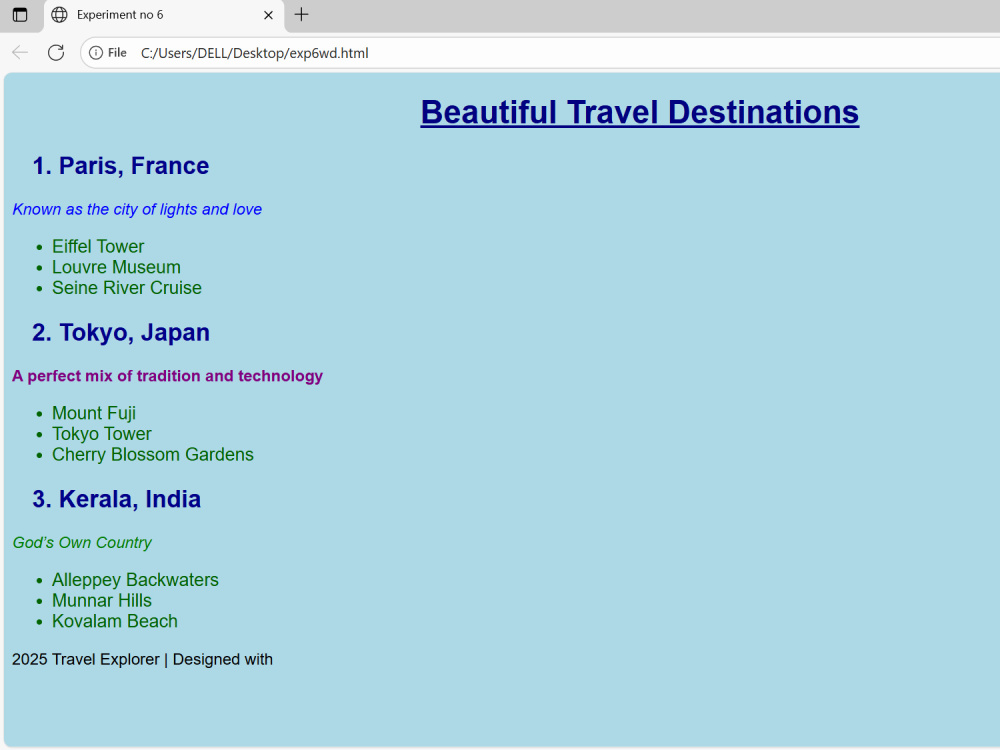Select the Experiment no 6 tab
This screenshot has height=750, width=1000.
click(x=165, y=15)
